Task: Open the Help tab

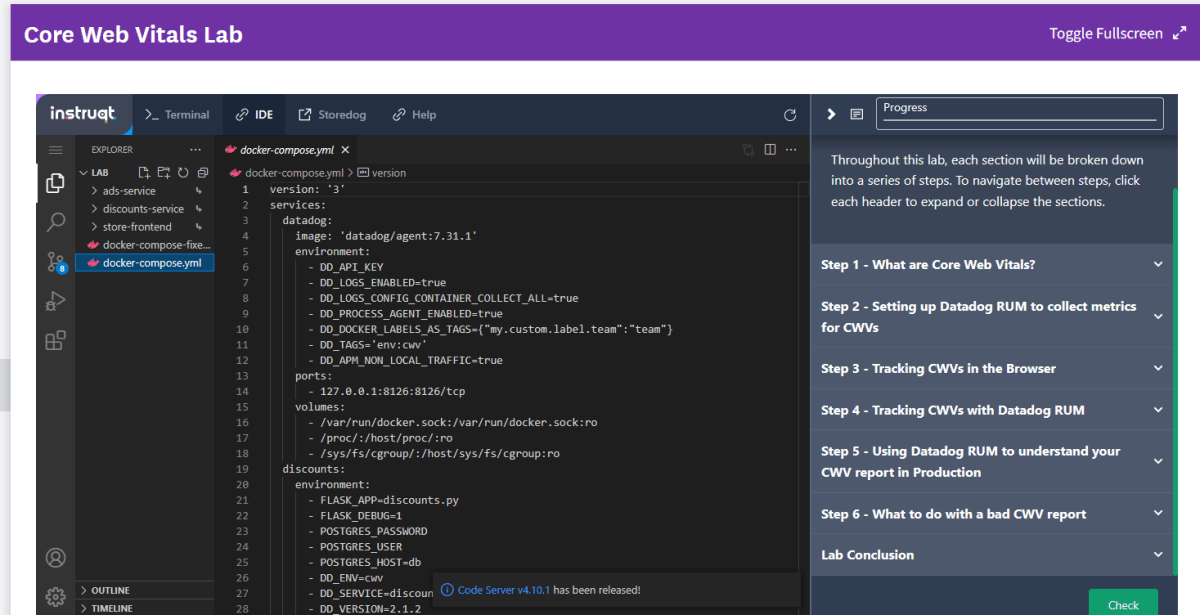Action: coord(414,115)
